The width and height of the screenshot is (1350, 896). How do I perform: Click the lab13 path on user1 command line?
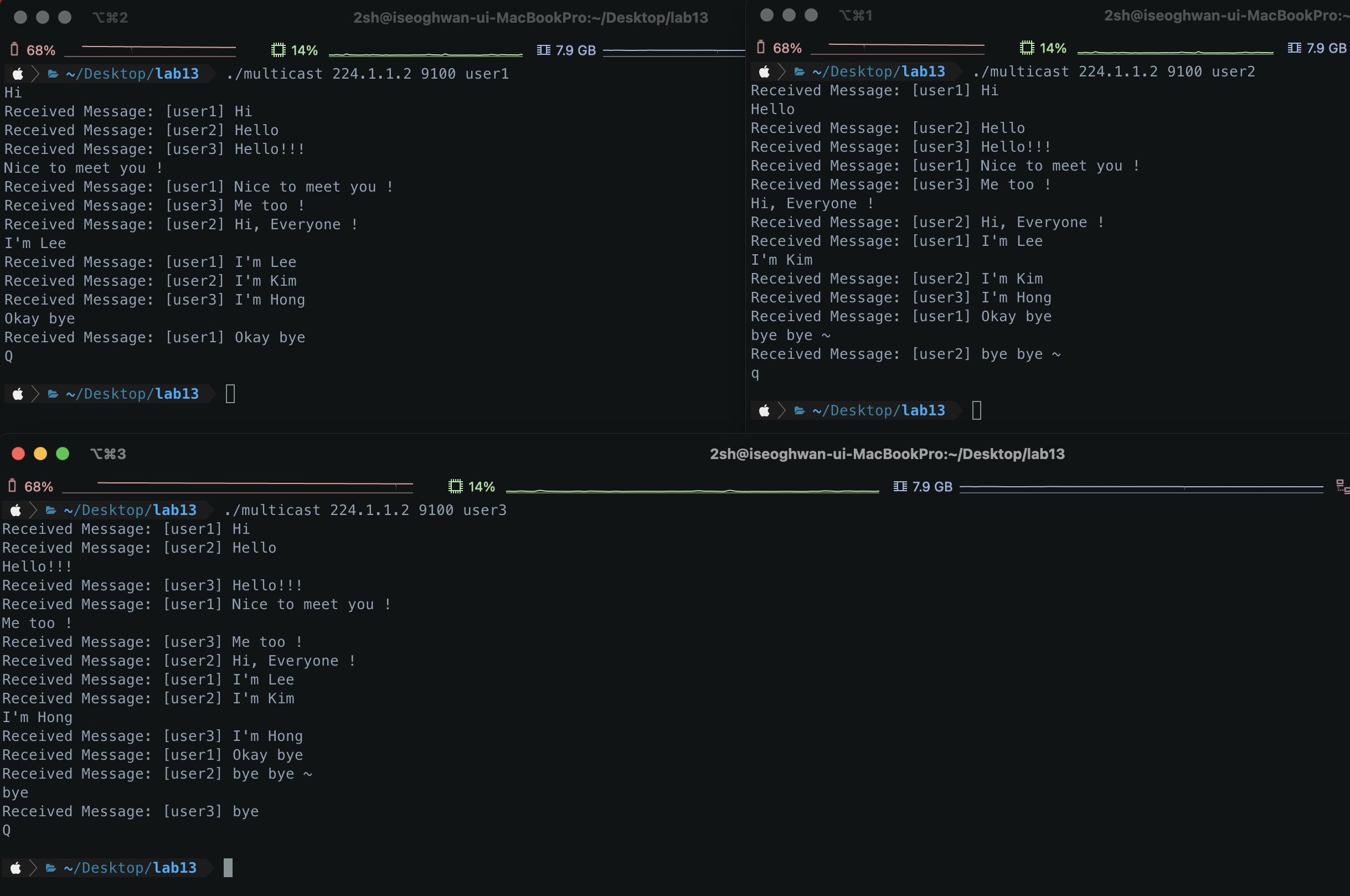click(x=177, y=74)
